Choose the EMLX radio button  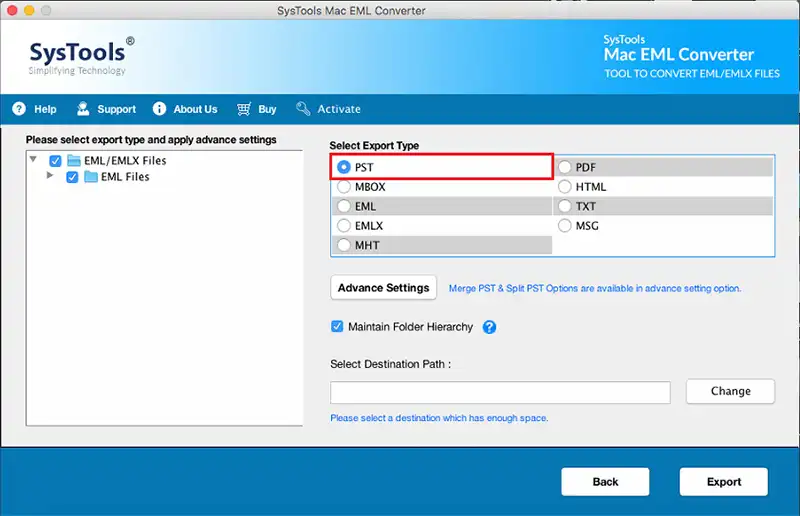pyautogui.click(x=344, y=226)
